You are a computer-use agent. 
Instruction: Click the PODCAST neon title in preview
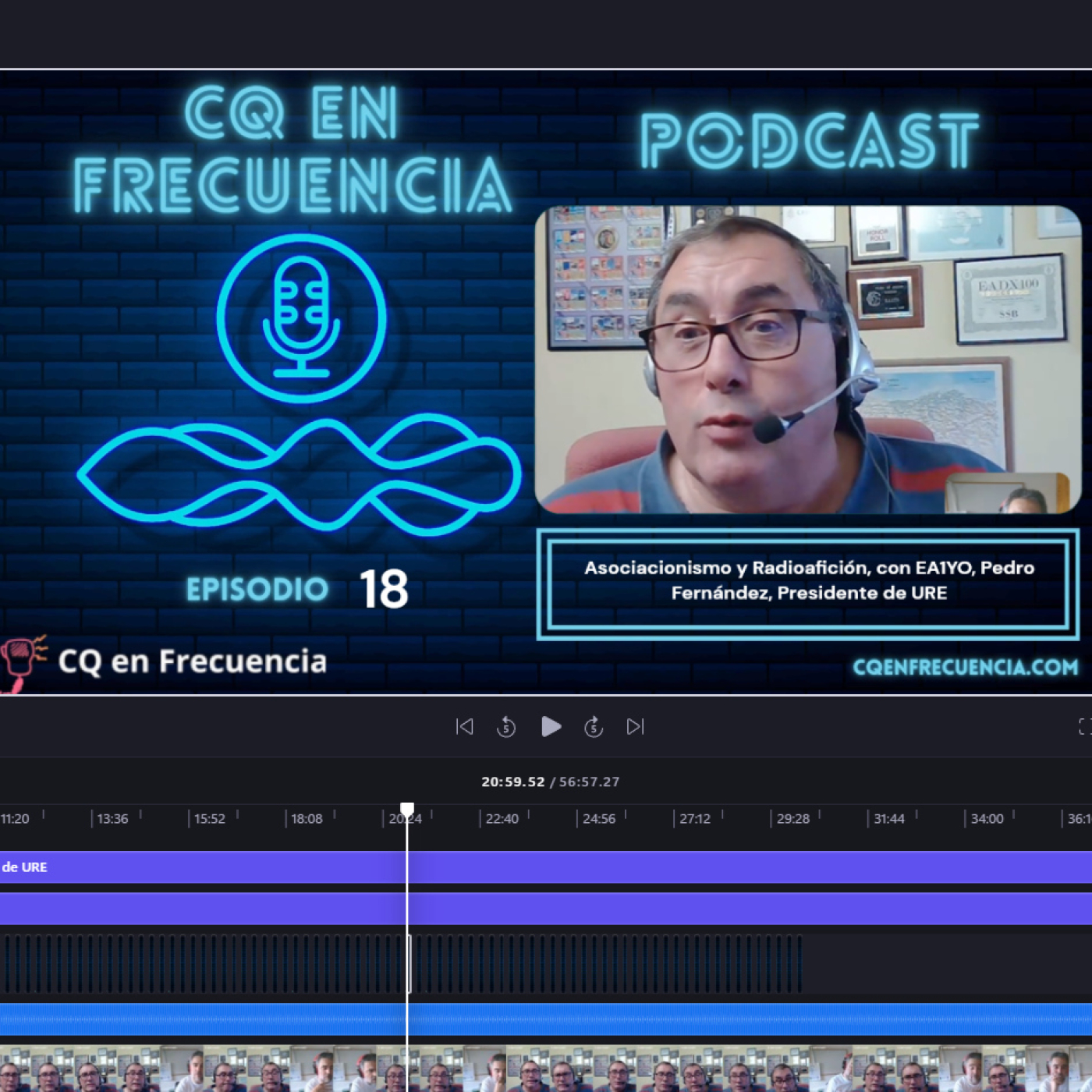point(810,140)
